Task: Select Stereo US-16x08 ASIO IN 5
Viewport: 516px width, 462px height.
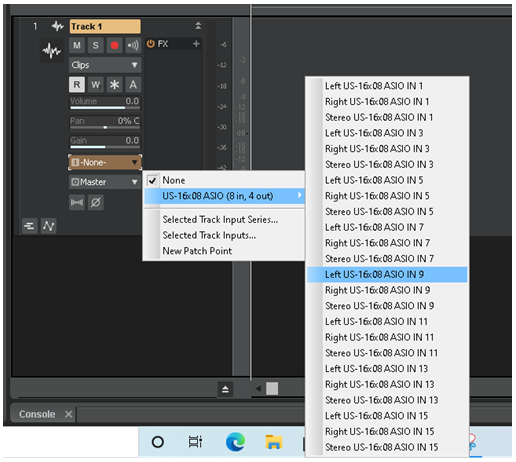Action: pyautogui.click(x=387, y=211)
